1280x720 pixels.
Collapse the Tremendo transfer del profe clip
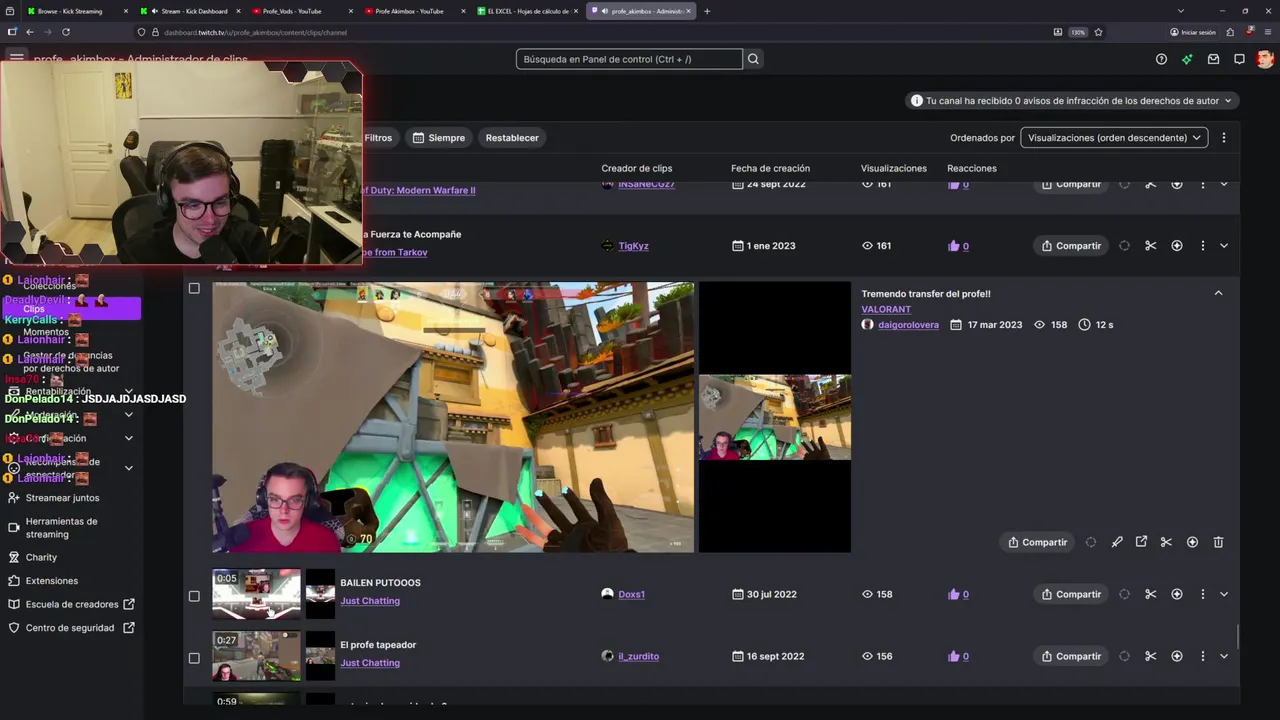[1218, 293]
